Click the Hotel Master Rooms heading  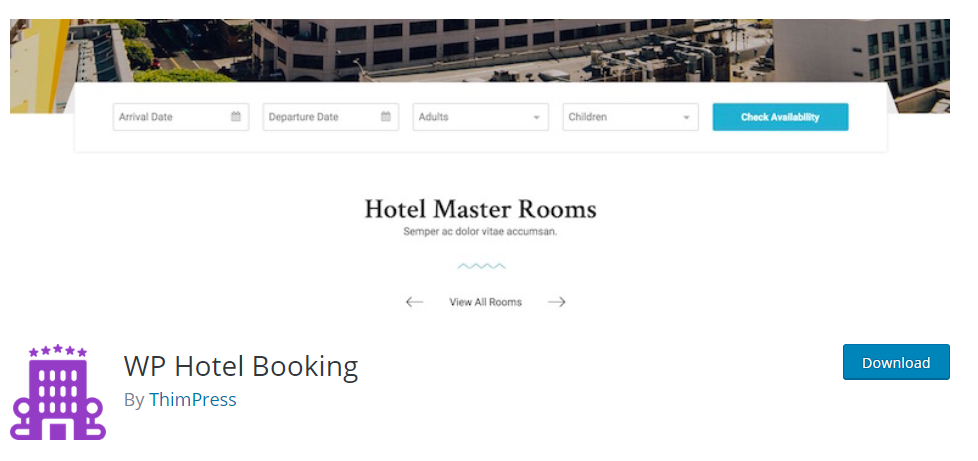tap(480, 209)
